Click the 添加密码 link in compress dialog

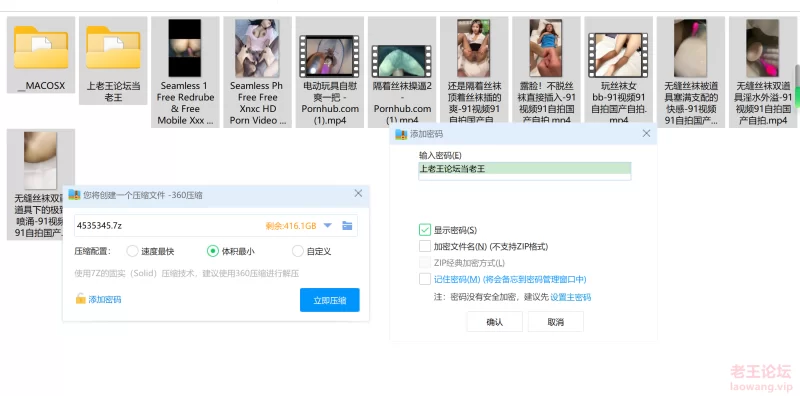pos(105,300)
